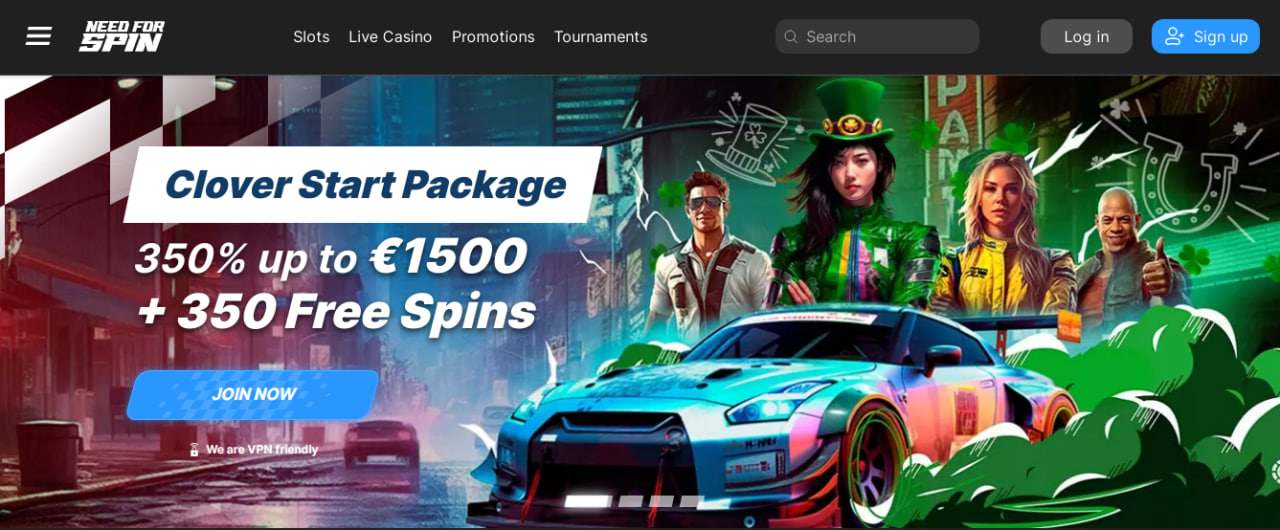This screenshot has height=530, width=1280.
Task: Open the Slots section
Action: pyautogui.click(x=311, y=37)
